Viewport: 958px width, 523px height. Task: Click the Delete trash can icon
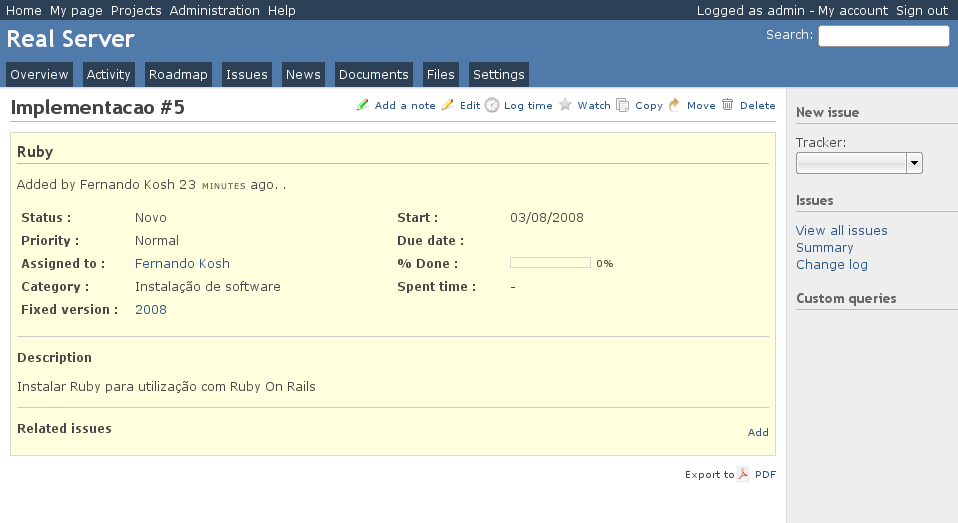coord(728,105)
